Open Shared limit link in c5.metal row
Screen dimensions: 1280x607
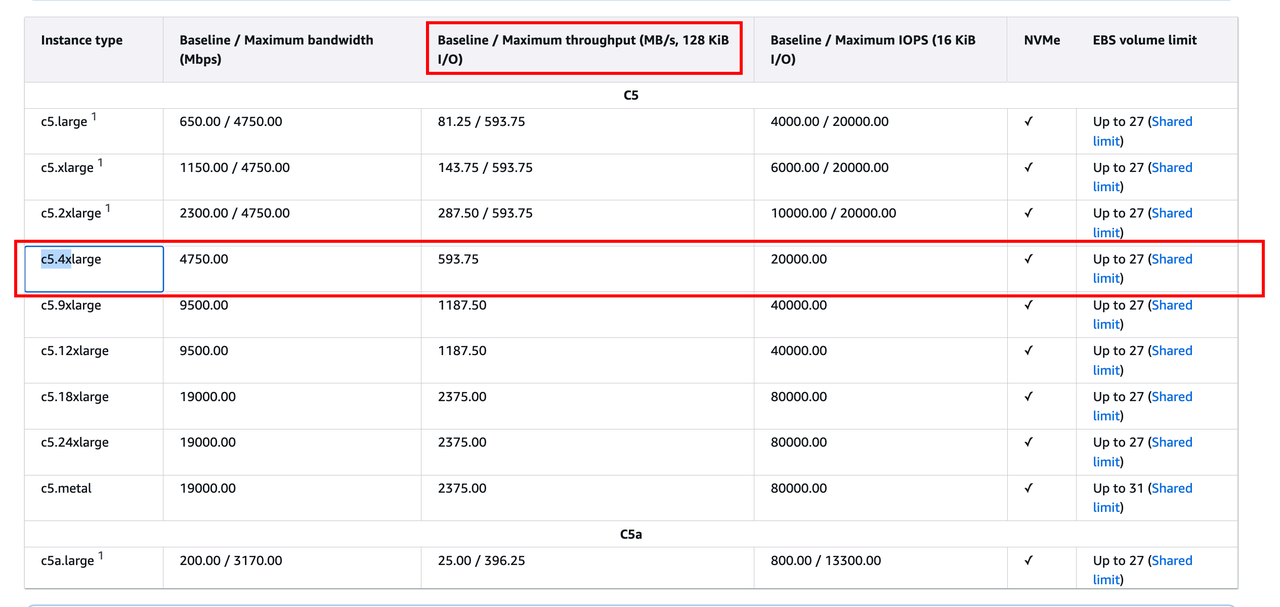(x=1171, y=488)
